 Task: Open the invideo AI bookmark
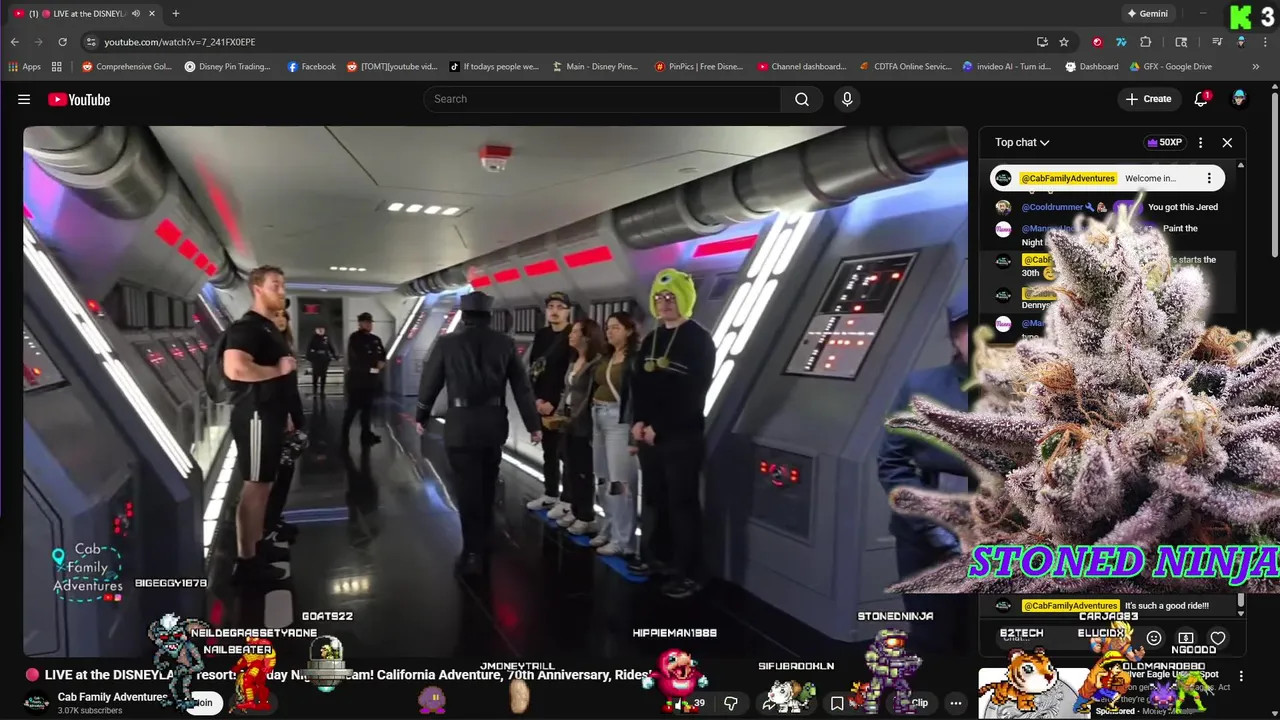[1007, 67]
